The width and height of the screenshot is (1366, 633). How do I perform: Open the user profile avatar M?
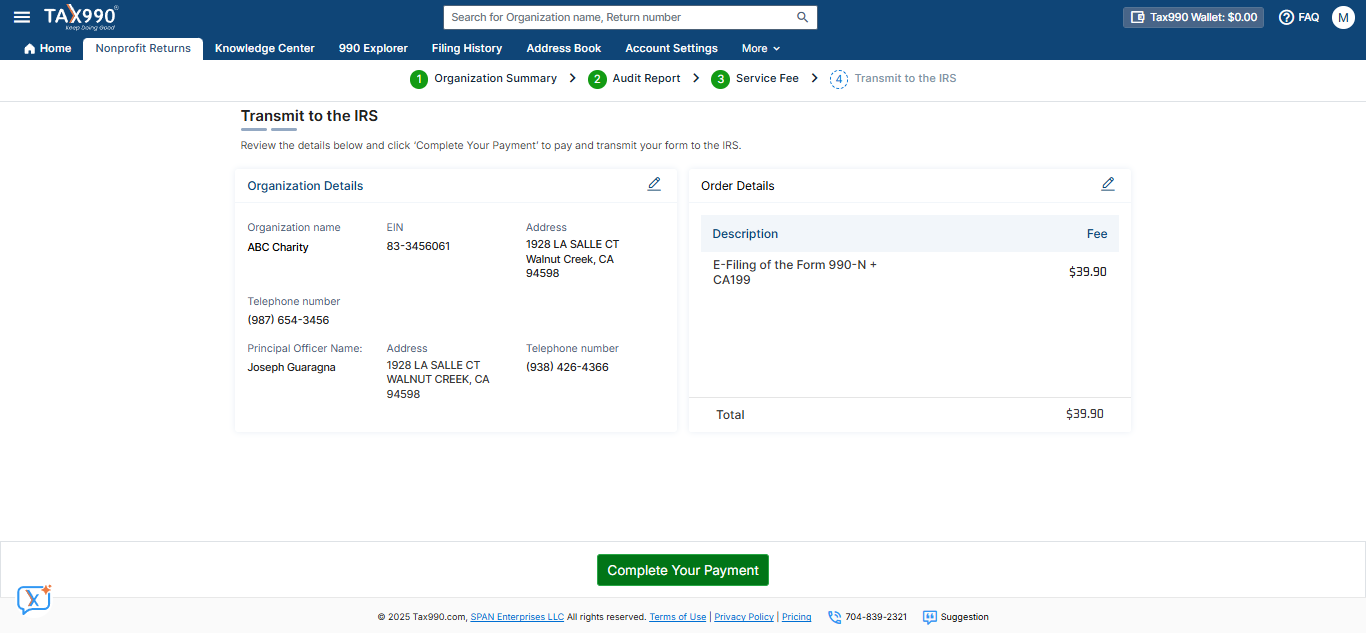pos(1343,17)
